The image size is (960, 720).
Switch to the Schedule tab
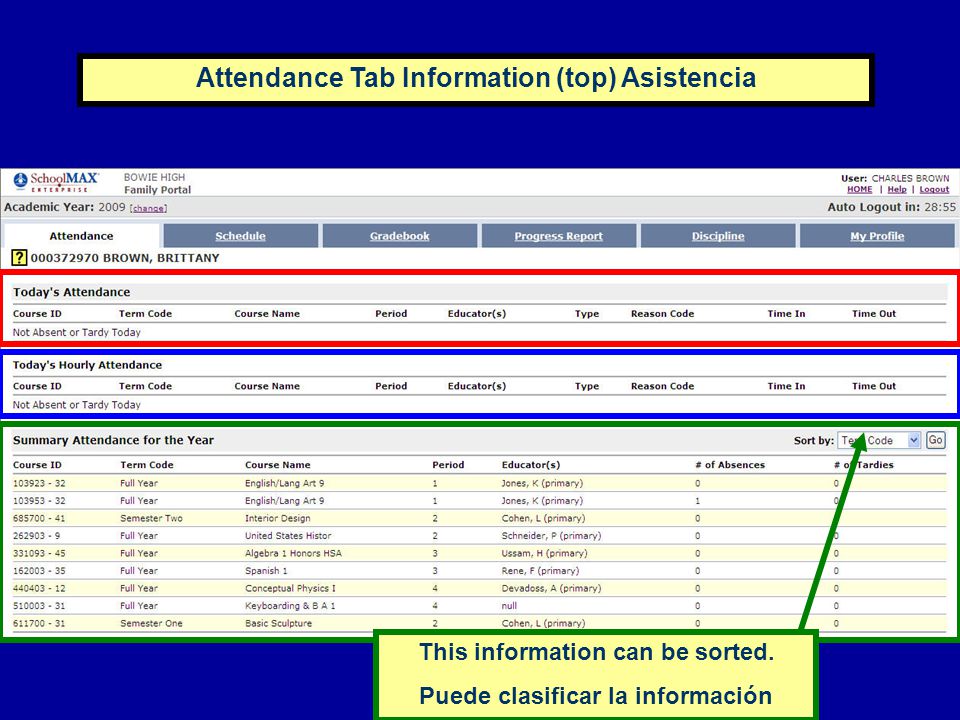point(240,236)
